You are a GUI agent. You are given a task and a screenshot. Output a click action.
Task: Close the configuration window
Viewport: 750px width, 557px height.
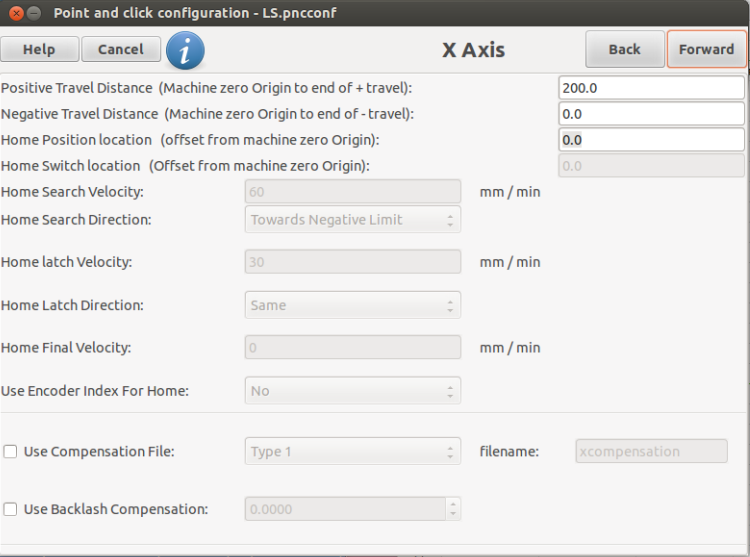(x=16, y=13)
